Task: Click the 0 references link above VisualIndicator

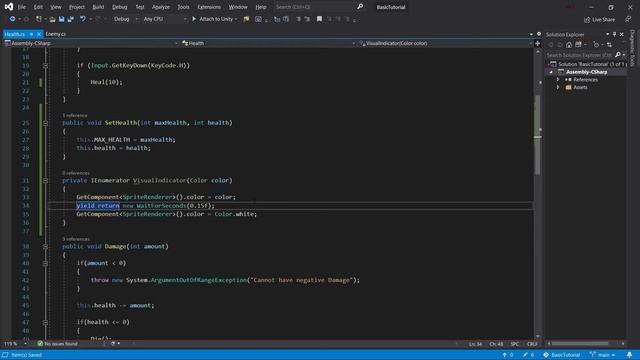Action: pos(76,173)
